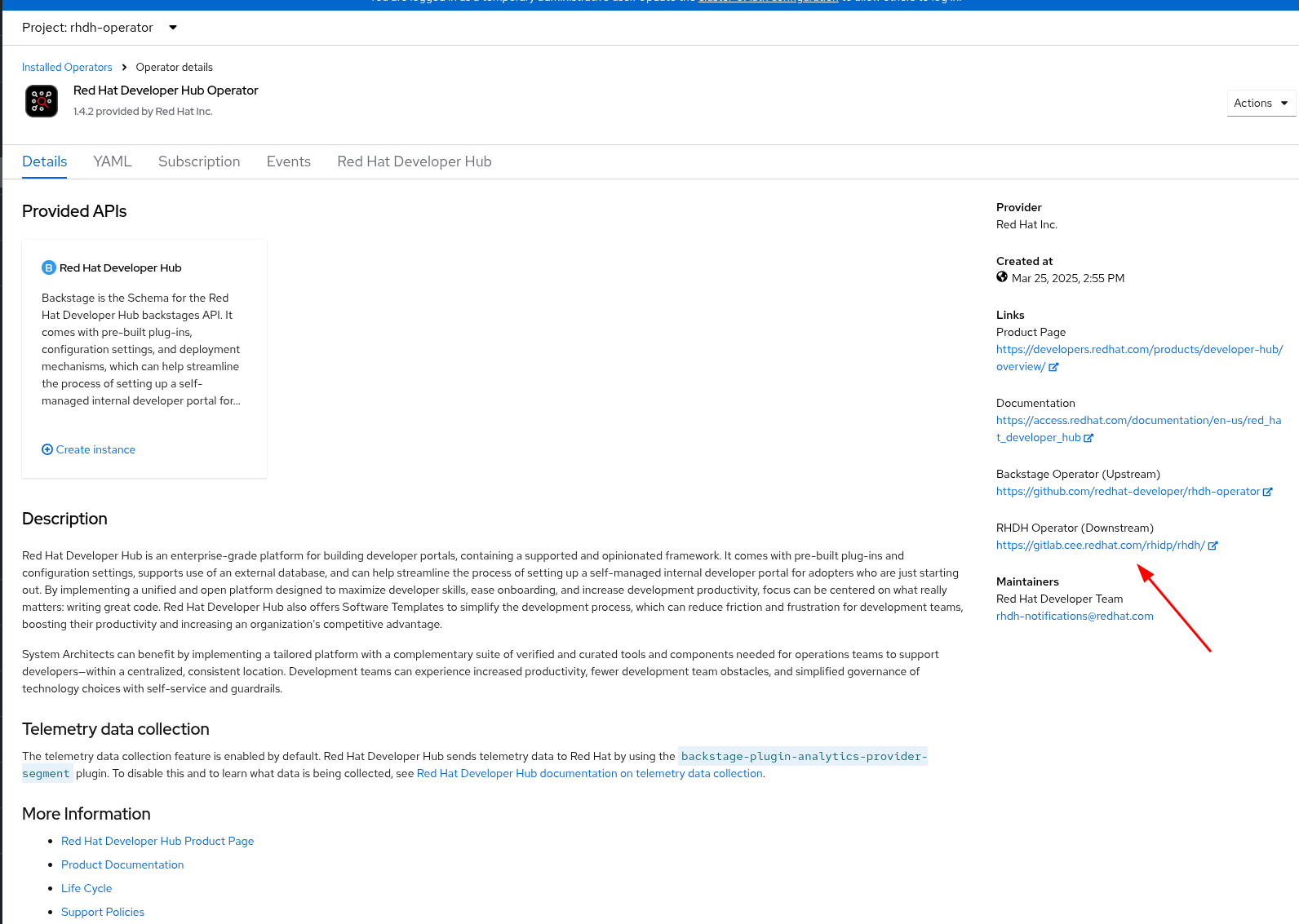Screen dimensions: 1299x924
Task: Click breadcrumb chevron after Installed Operators
Action: (x=124, y=68)
